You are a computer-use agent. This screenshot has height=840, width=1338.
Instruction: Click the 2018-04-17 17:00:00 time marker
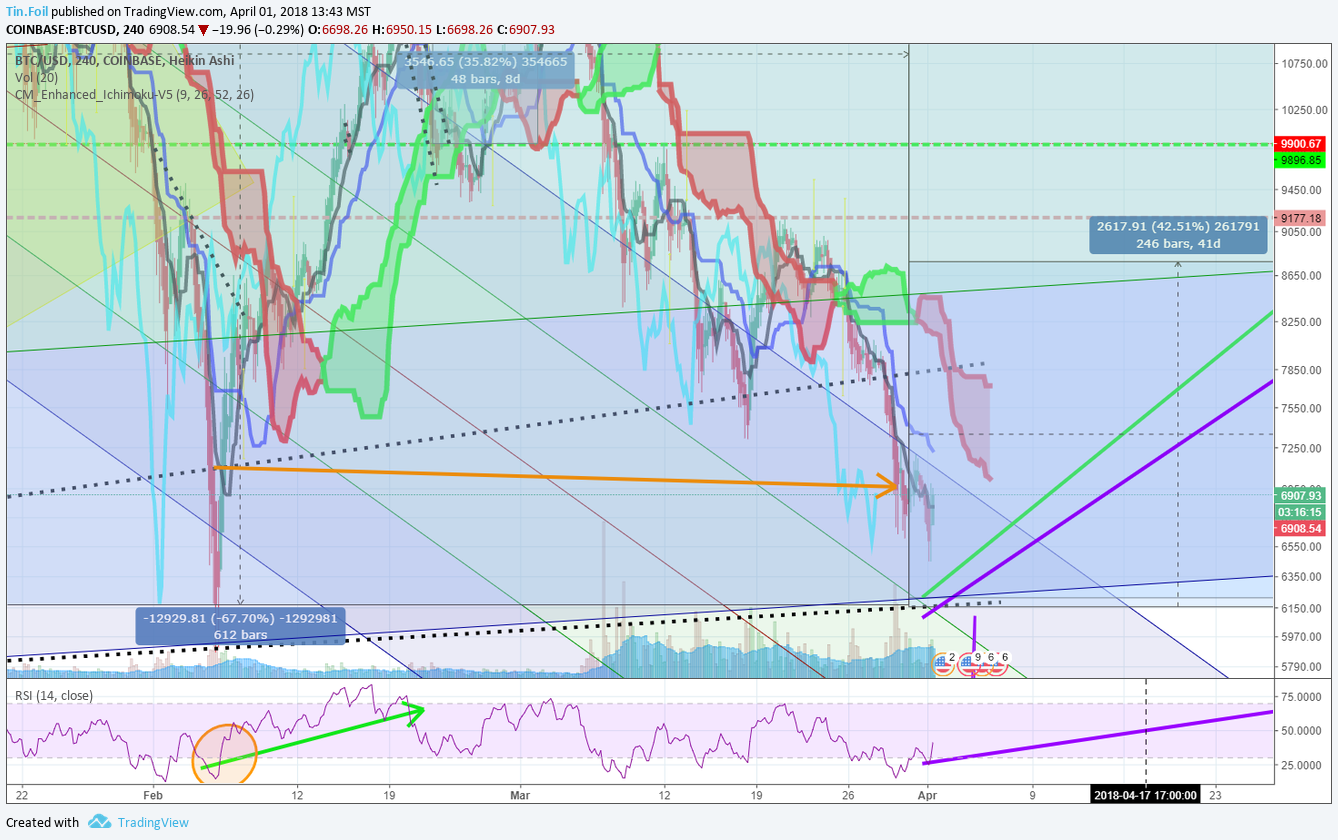point(1146,795)
